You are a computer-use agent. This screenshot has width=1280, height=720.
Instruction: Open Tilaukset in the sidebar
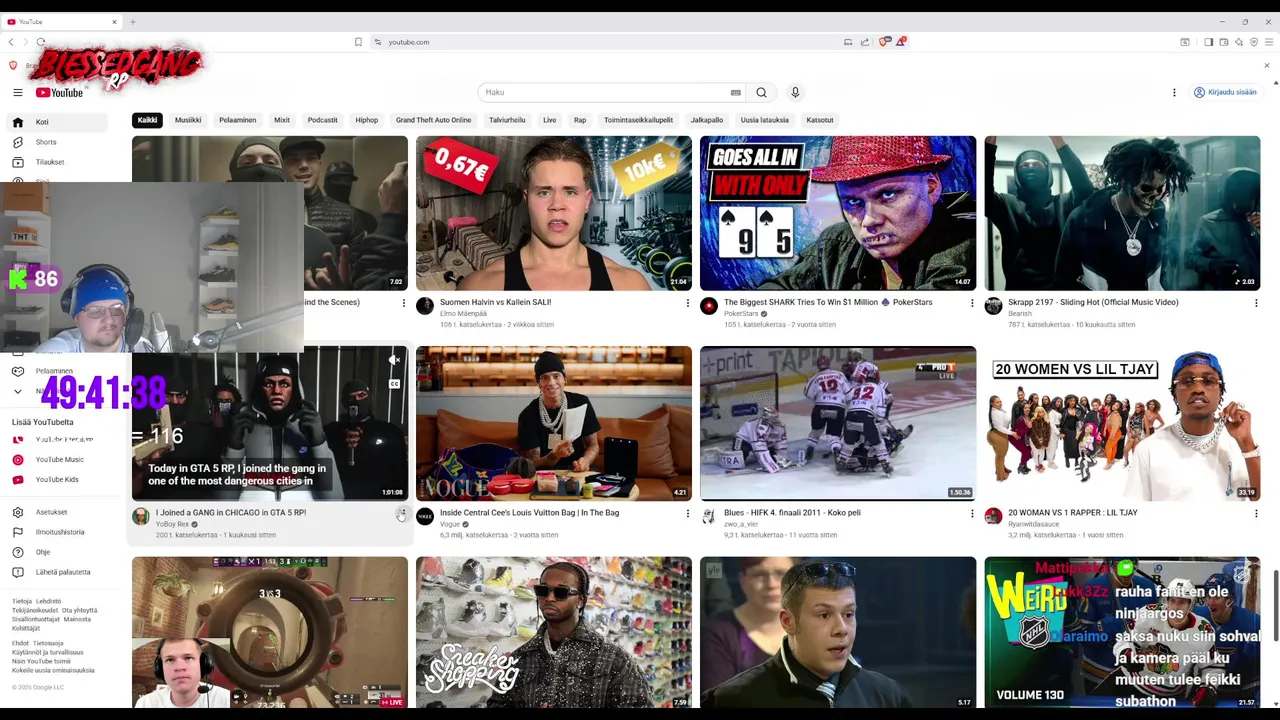[57, 162]
